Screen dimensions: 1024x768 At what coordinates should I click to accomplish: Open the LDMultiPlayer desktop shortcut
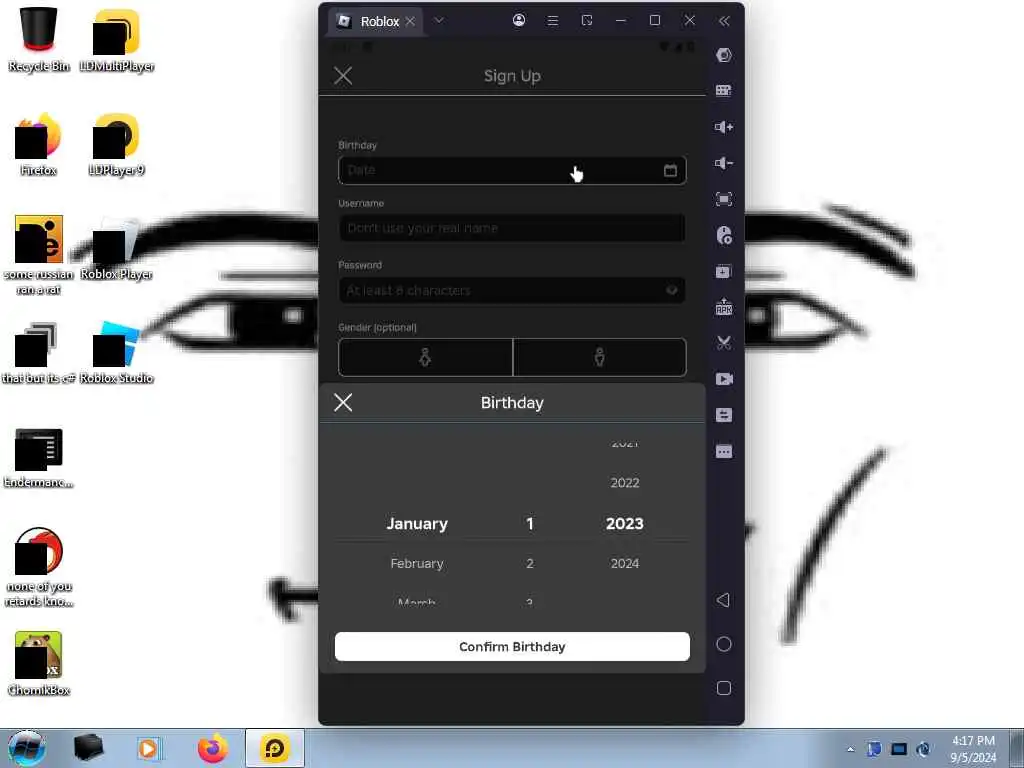pos(117,39)
